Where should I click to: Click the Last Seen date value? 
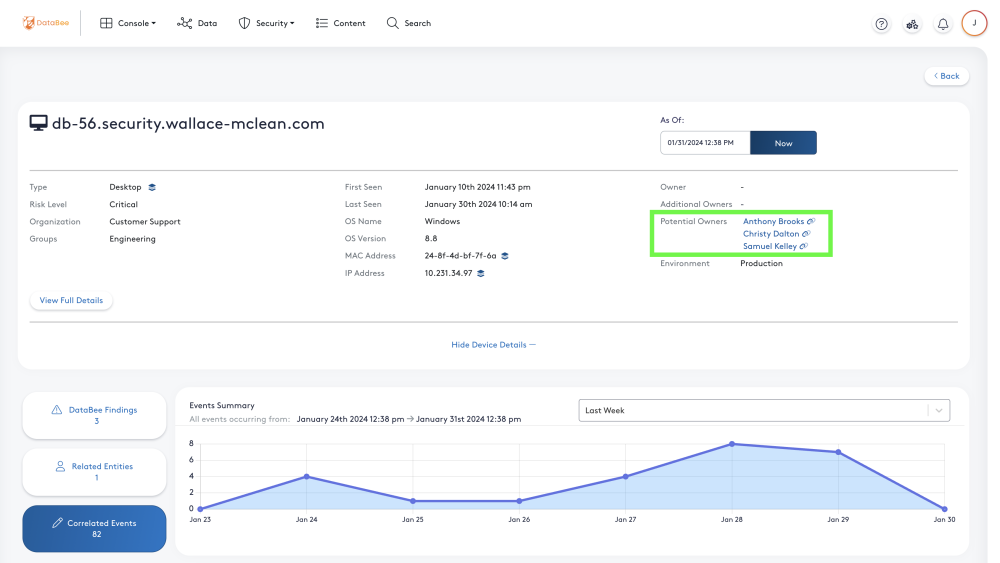(x=478, y=205)
